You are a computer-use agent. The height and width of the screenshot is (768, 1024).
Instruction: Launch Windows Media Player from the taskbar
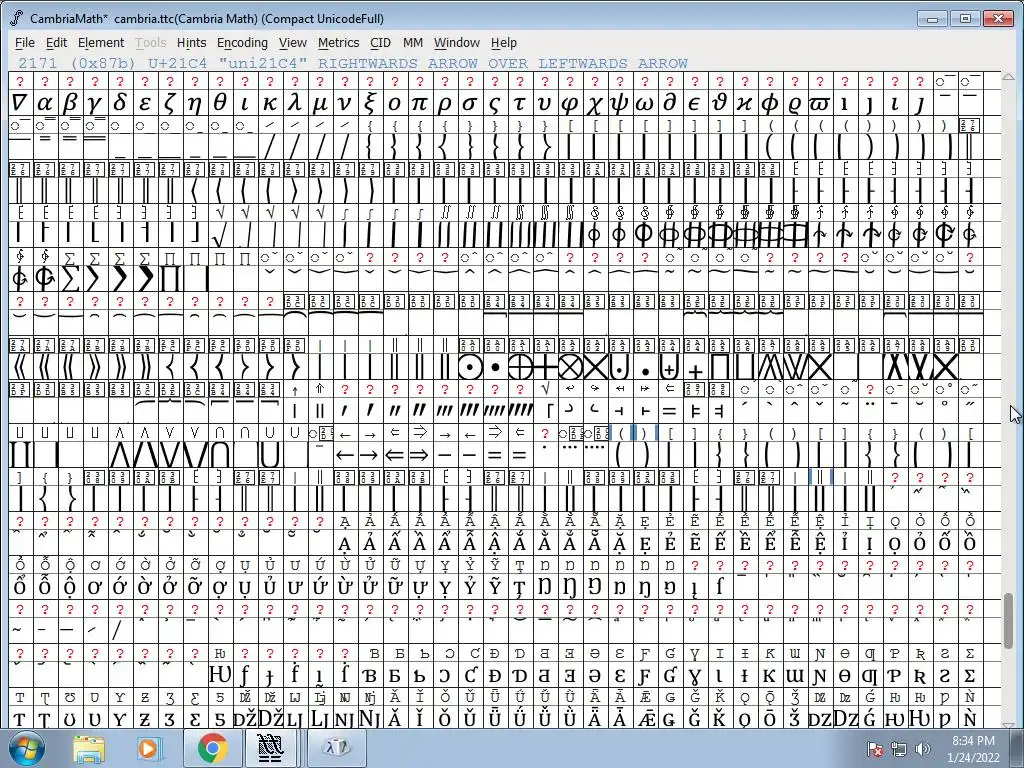[x=148, y=748]
